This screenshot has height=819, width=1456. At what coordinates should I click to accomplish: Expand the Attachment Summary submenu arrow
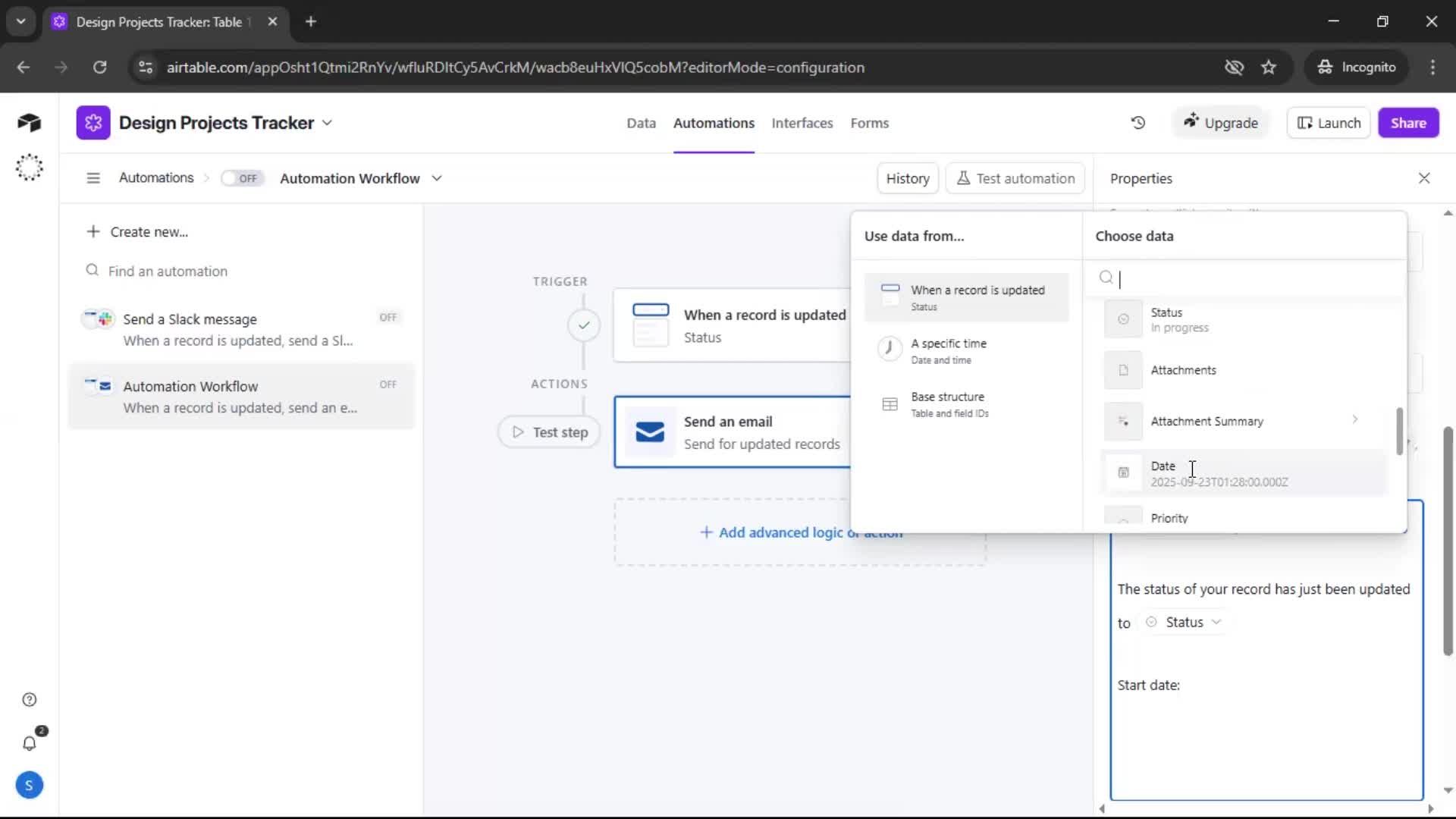1354,419
